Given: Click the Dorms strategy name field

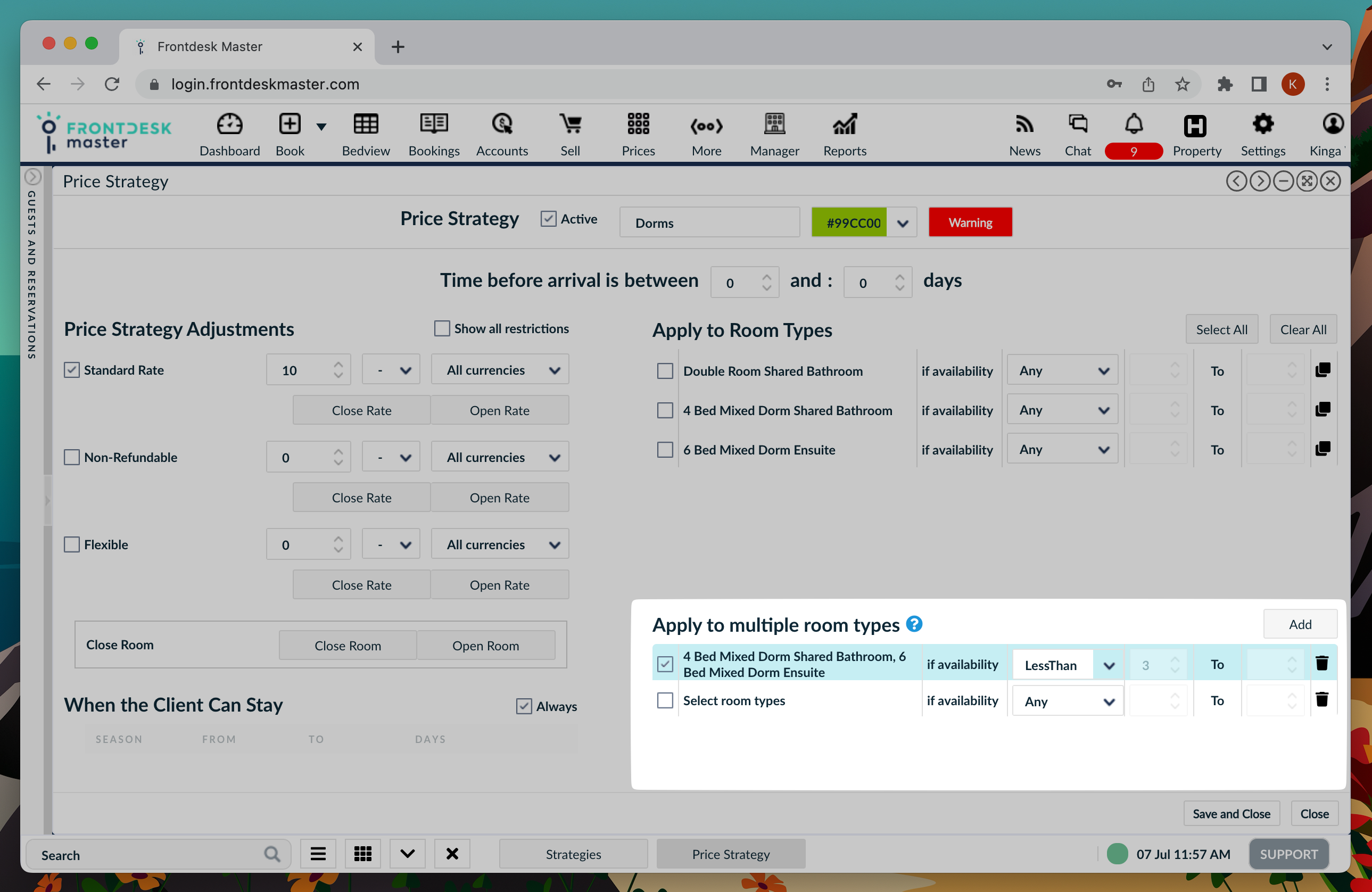Looking at the screenshot, I should [709, 222].
